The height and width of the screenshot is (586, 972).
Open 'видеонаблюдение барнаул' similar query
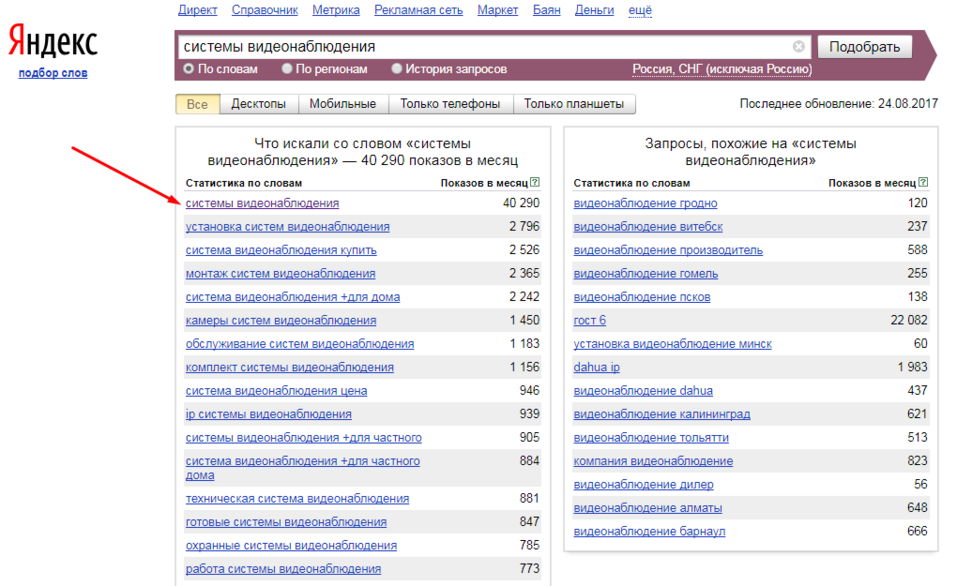(x=650, y=532)
